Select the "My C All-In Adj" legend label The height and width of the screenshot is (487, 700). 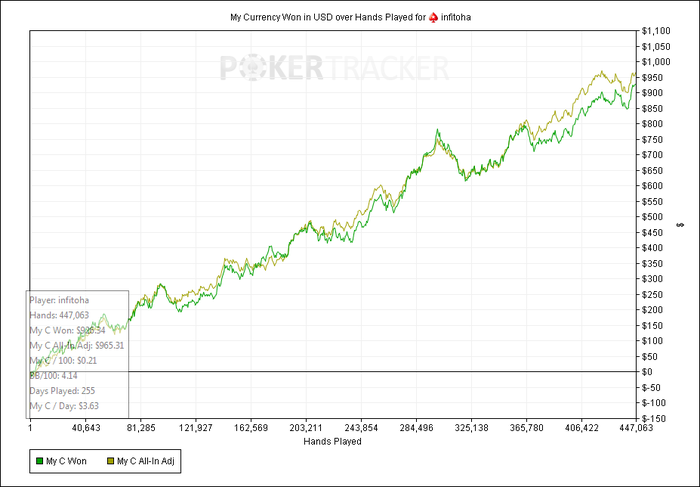146,461
